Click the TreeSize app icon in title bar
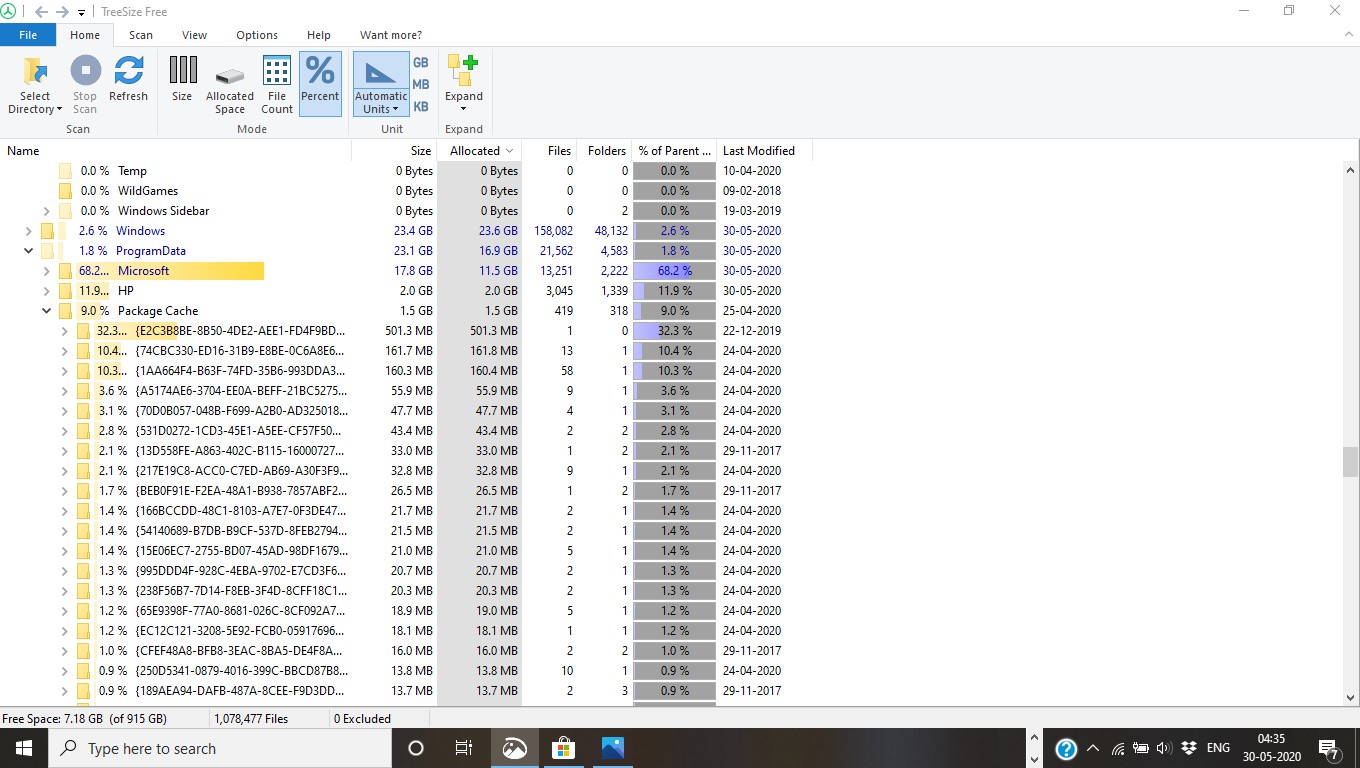Screen dimensions: 1360x768 (x=9, y=11)
